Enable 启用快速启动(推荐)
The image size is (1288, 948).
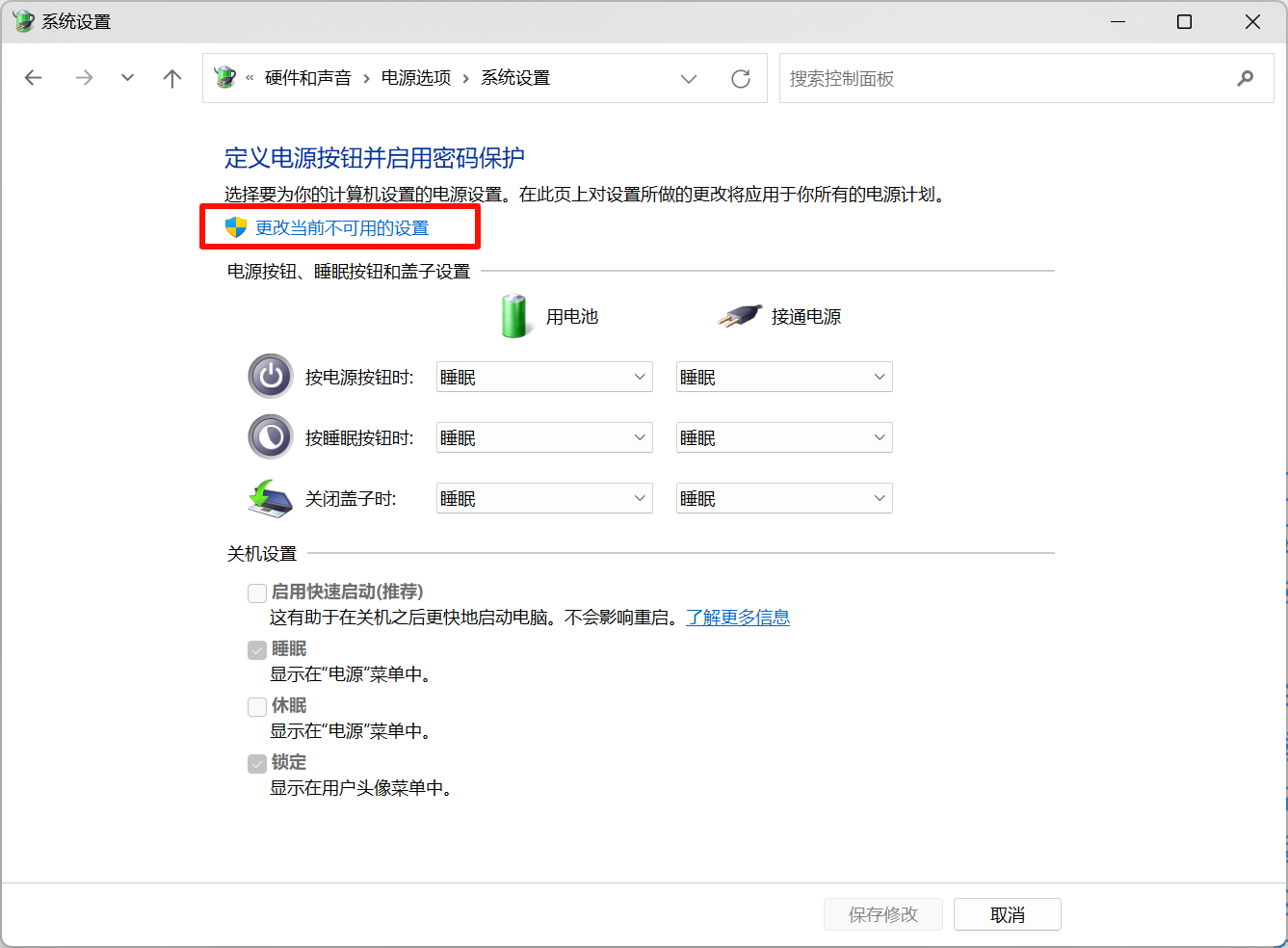(257, 592)
